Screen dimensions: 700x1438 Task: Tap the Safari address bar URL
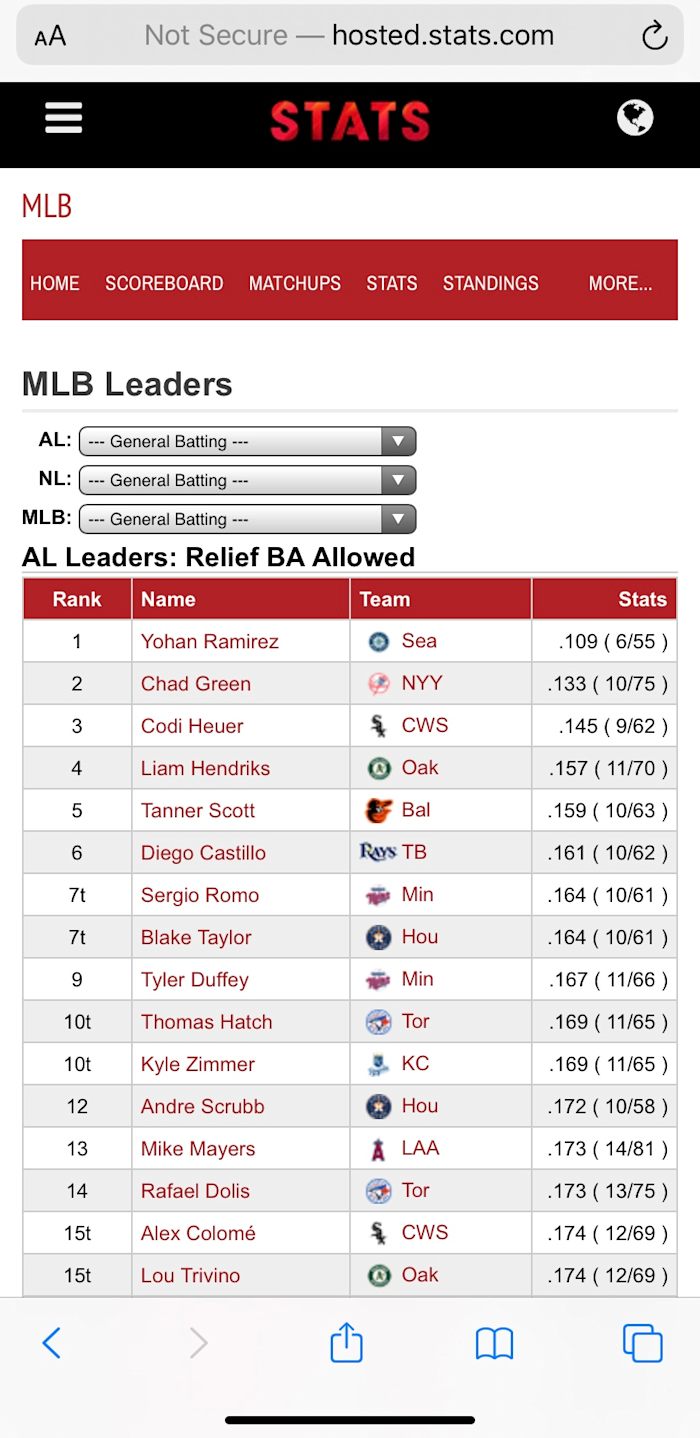[349, 36]
